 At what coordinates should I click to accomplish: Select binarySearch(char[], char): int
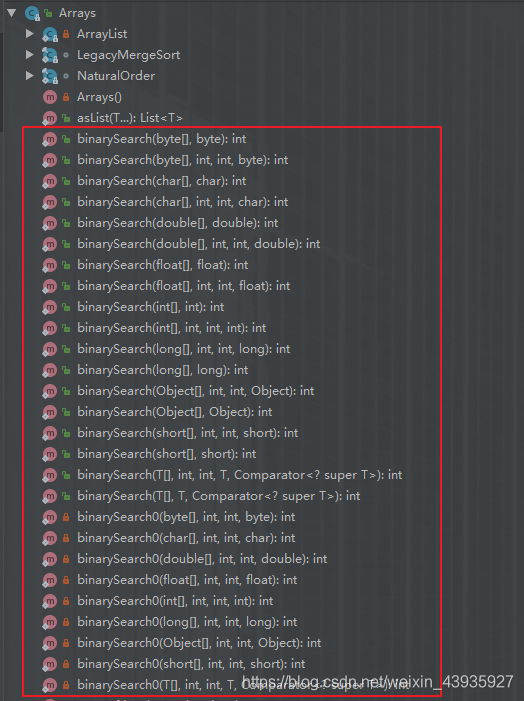[x=161, y=181]
